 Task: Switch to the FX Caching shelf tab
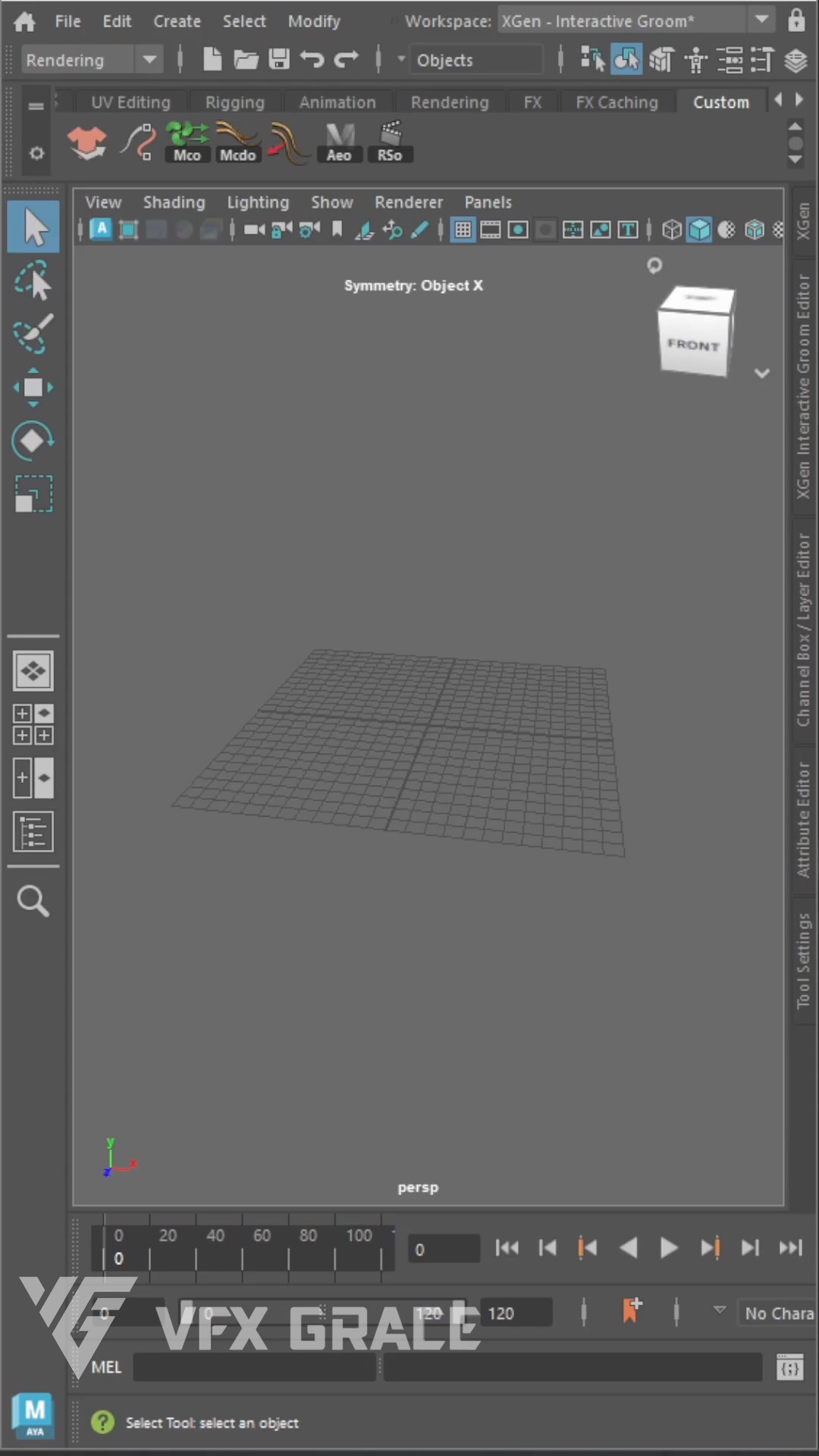[617, 102]
